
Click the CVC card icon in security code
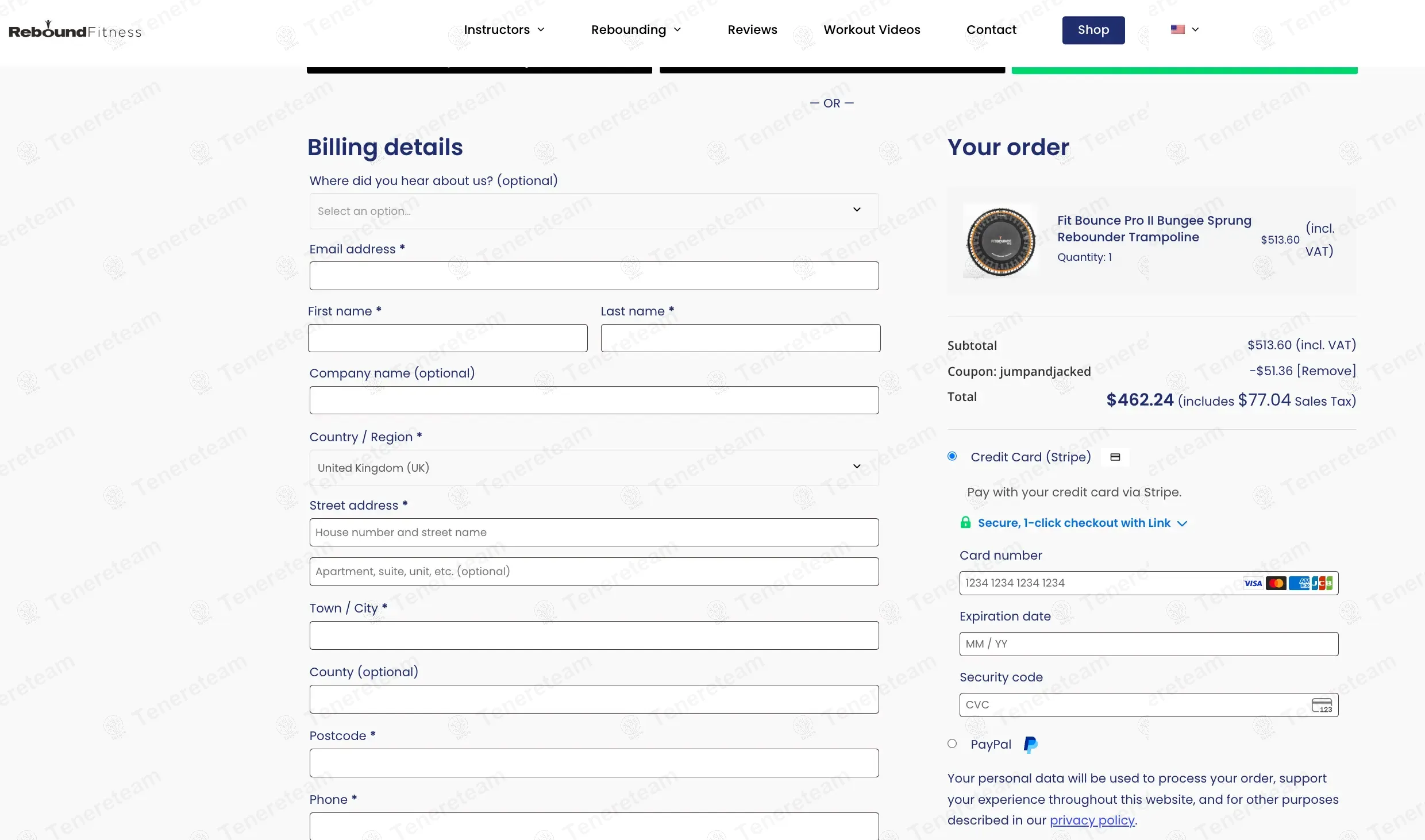(x=1322, y=705)
